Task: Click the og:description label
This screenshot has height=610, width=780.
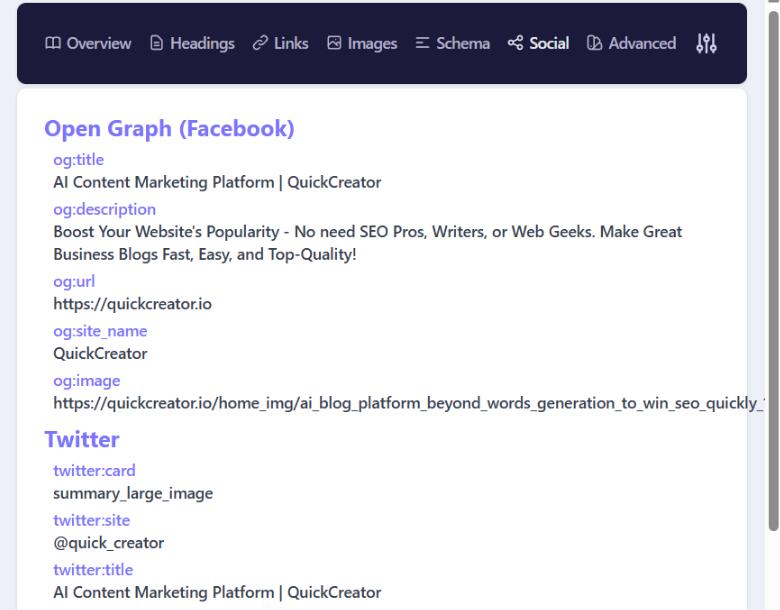Action: tap(104, 209)
